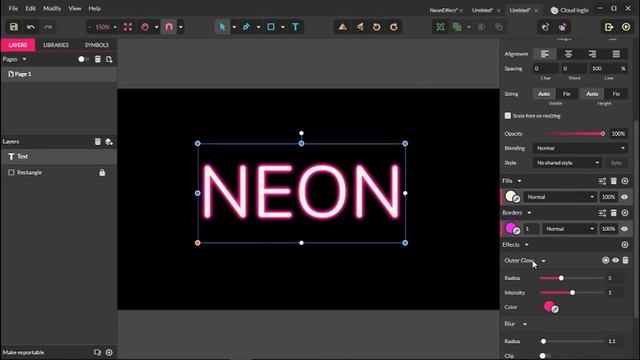
Task: Open the No shared style dropdown
Action: (x=567, y=163)
